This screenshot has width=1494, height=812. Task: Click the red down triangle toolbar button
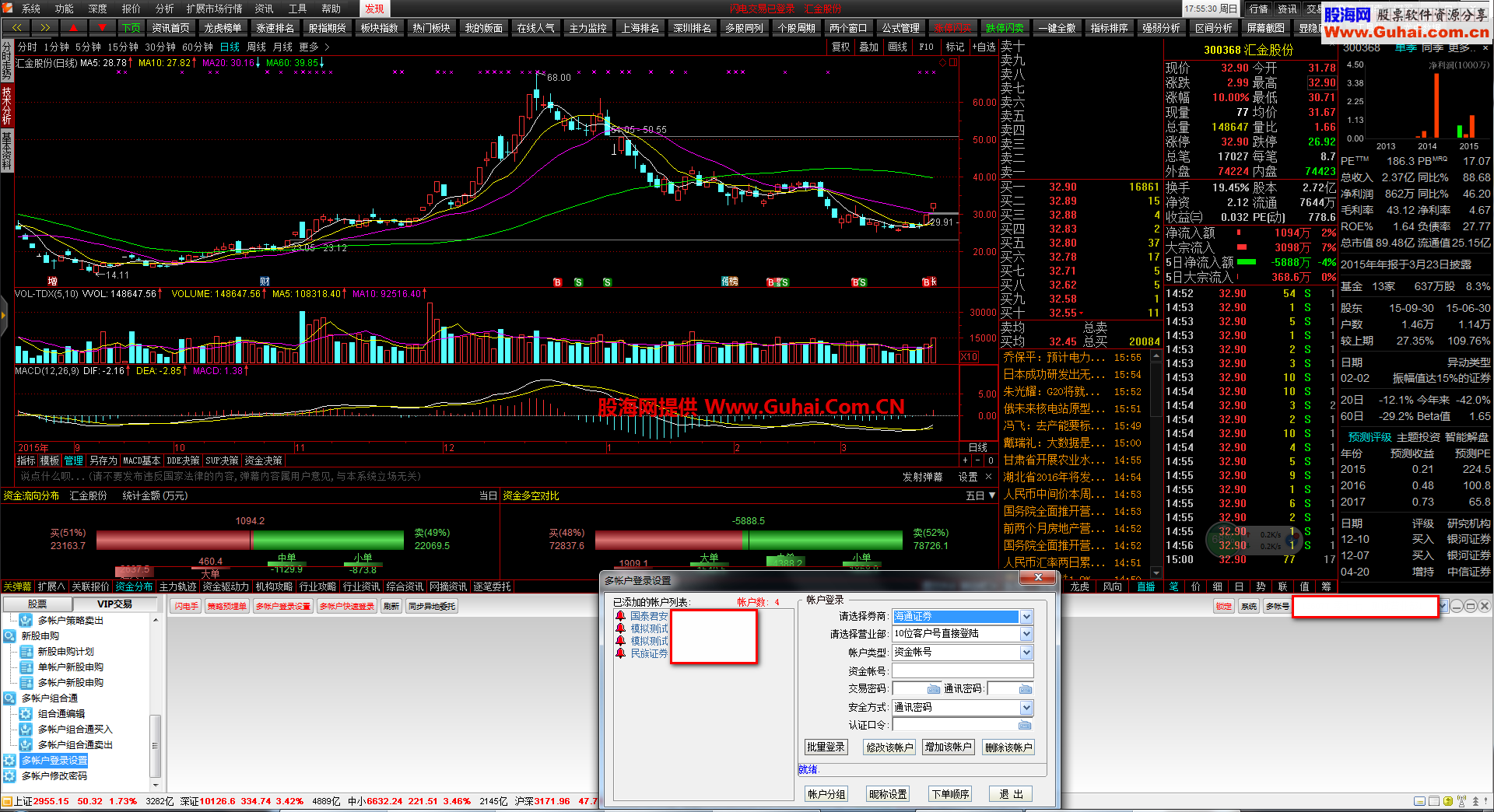click(x=102, y=27)
